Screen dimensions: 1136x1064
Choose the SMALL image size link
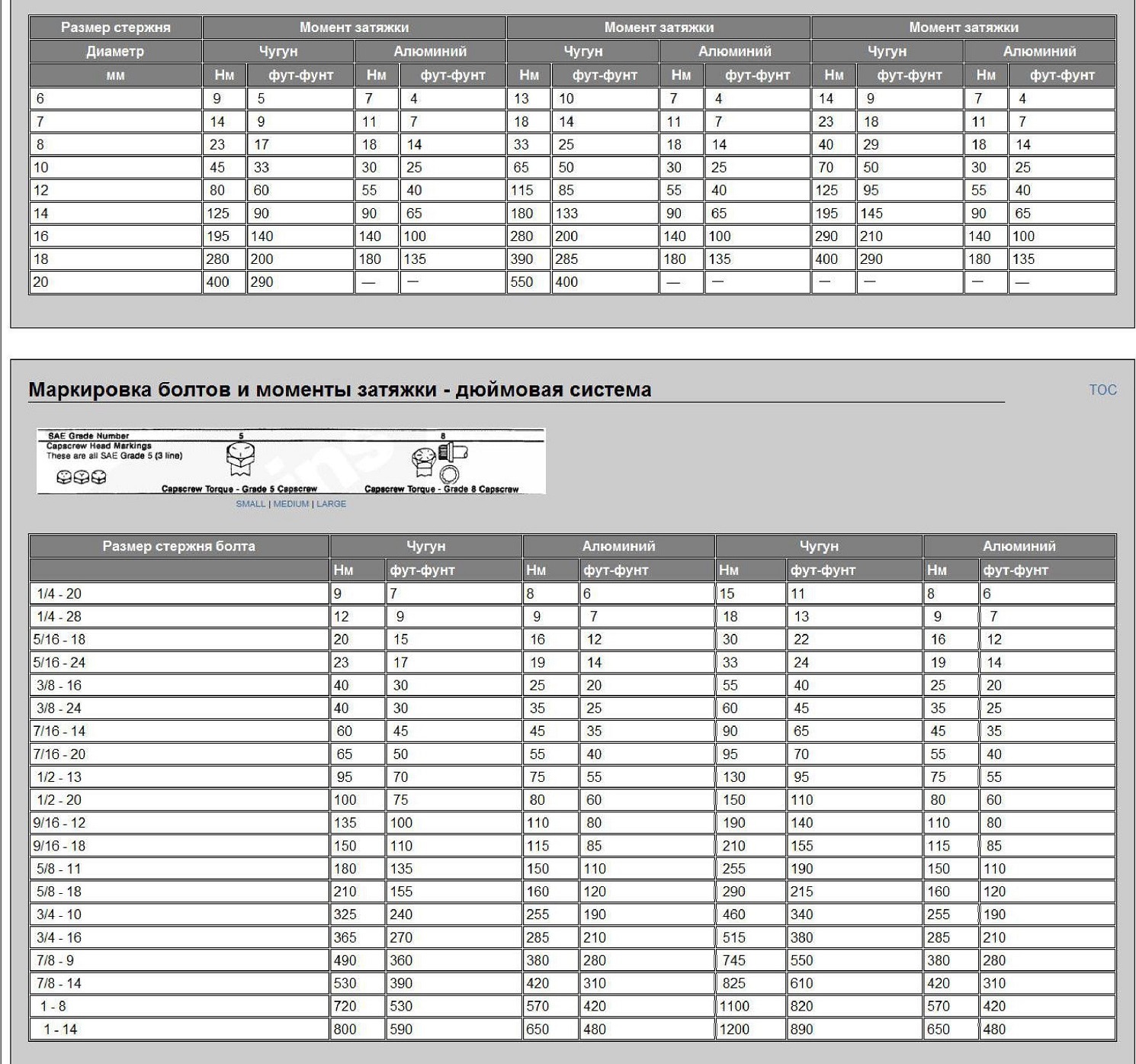pos(251,504)
